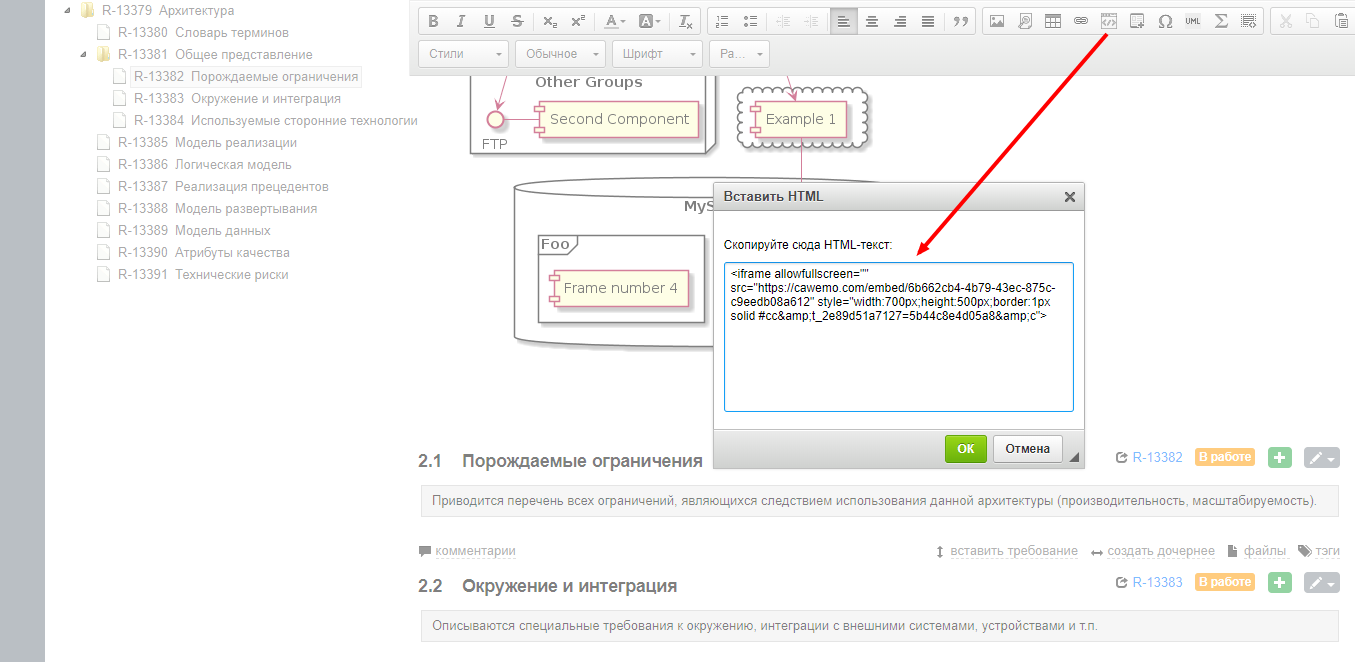This screenshot has height=662, width=1355.
Task: Open Ра... size dropdown
Action: click(x=739, y=54)
